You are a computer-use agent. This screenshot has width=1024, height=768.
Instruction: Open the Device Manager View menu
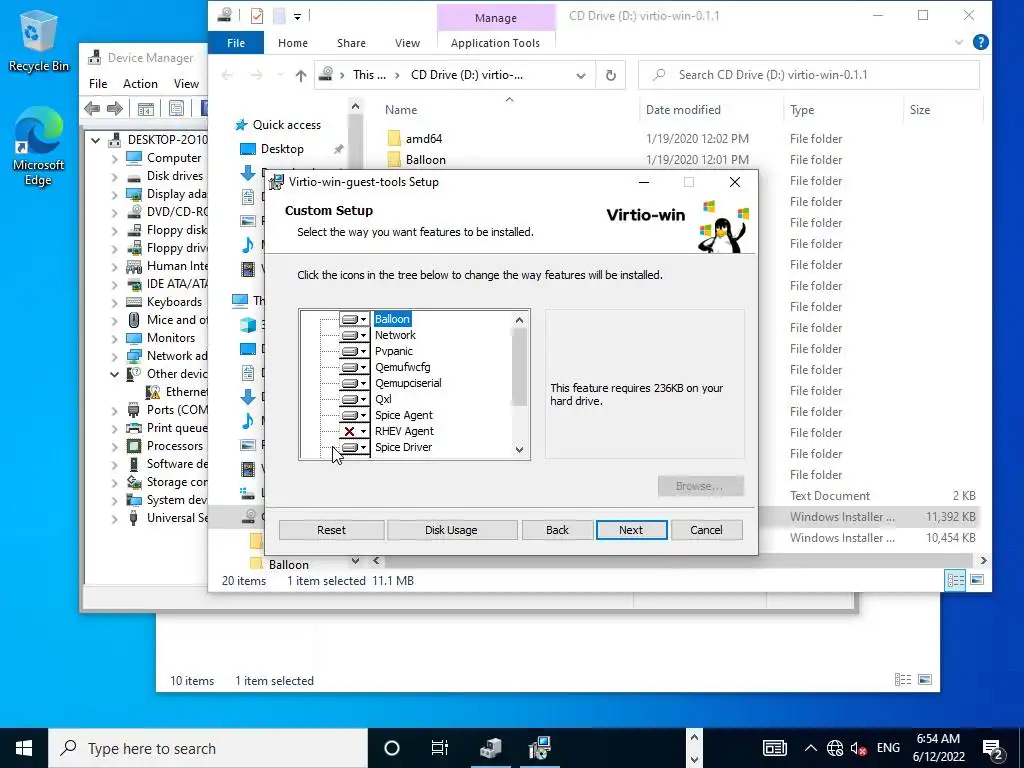[186, 84]
